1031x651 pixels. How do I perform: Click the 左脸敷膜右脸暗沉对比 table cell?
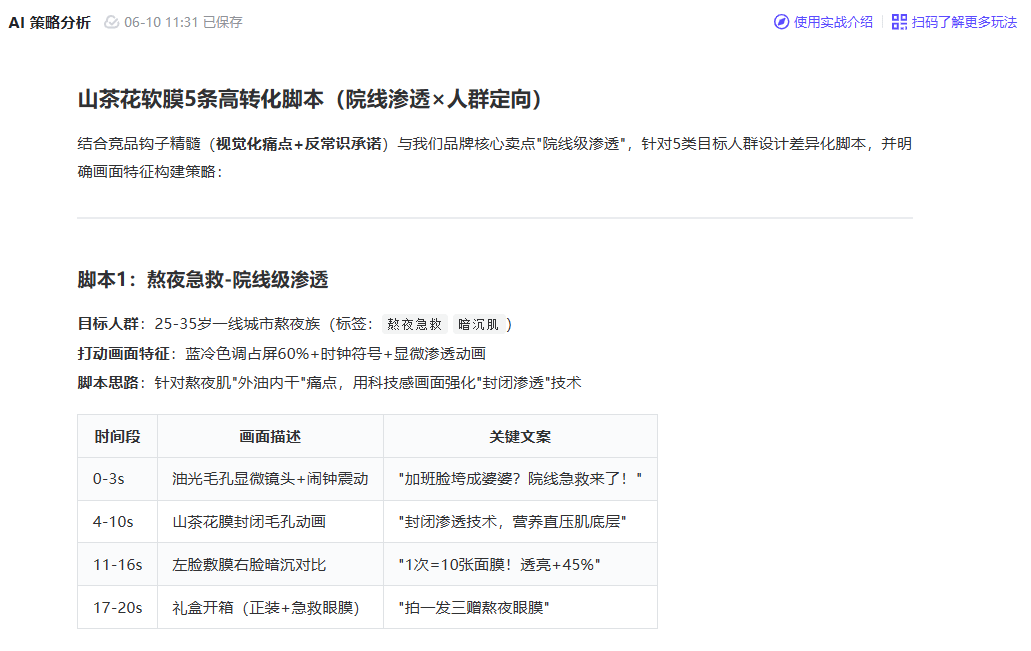click(x=249, y=565)
